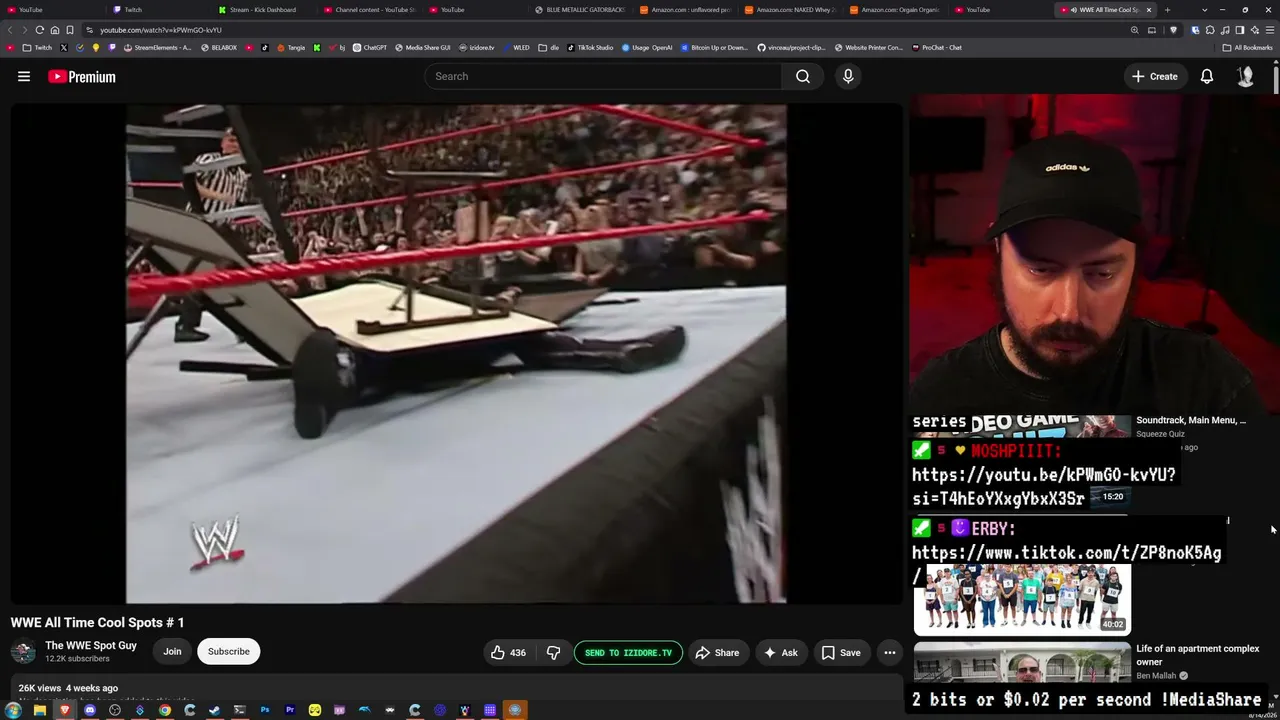The width and height of the screenshot is (1280, 720).
Task: Save video to a playlist
Action: (841, 653)
